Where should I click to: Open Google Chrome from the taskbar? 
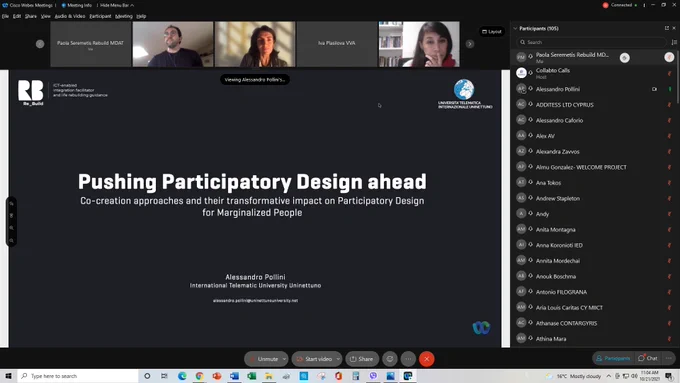pyautogui.click(x=199, y=376)
